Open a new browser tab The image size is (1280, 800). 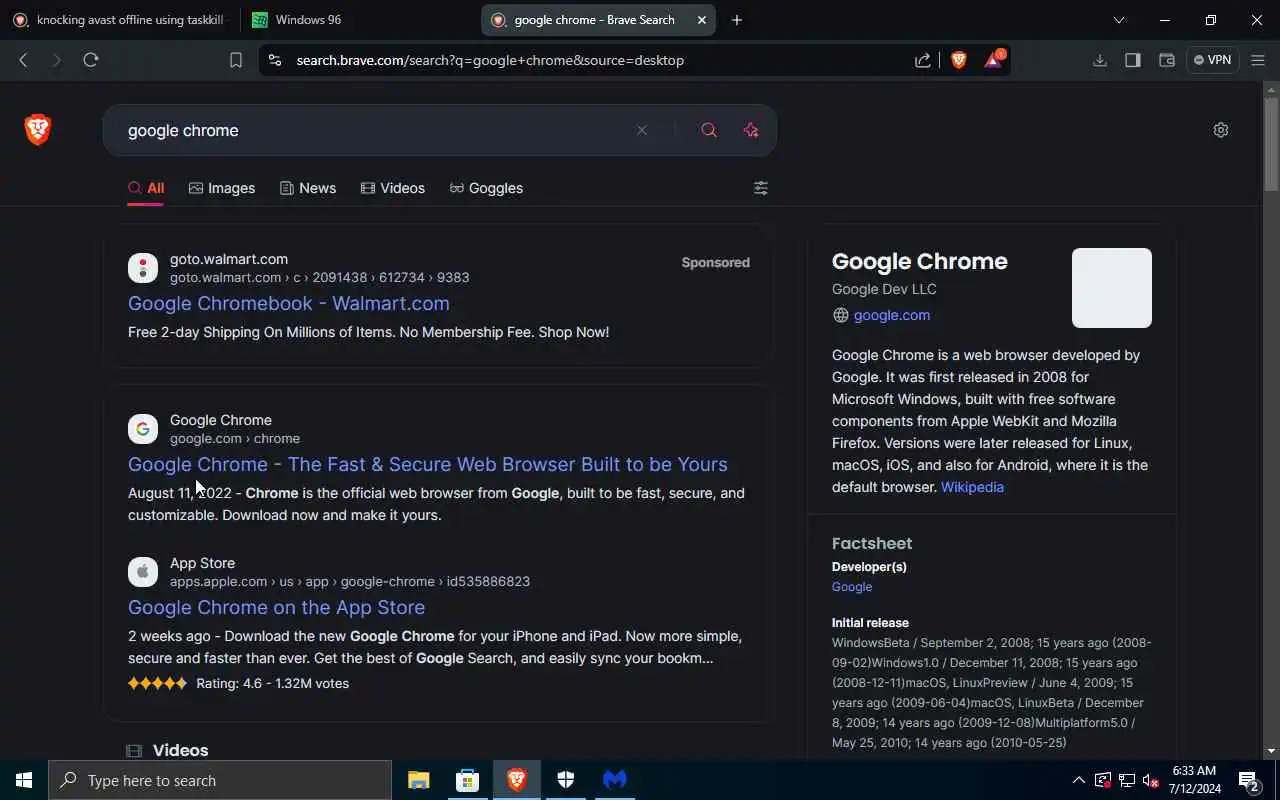point(737,20)
